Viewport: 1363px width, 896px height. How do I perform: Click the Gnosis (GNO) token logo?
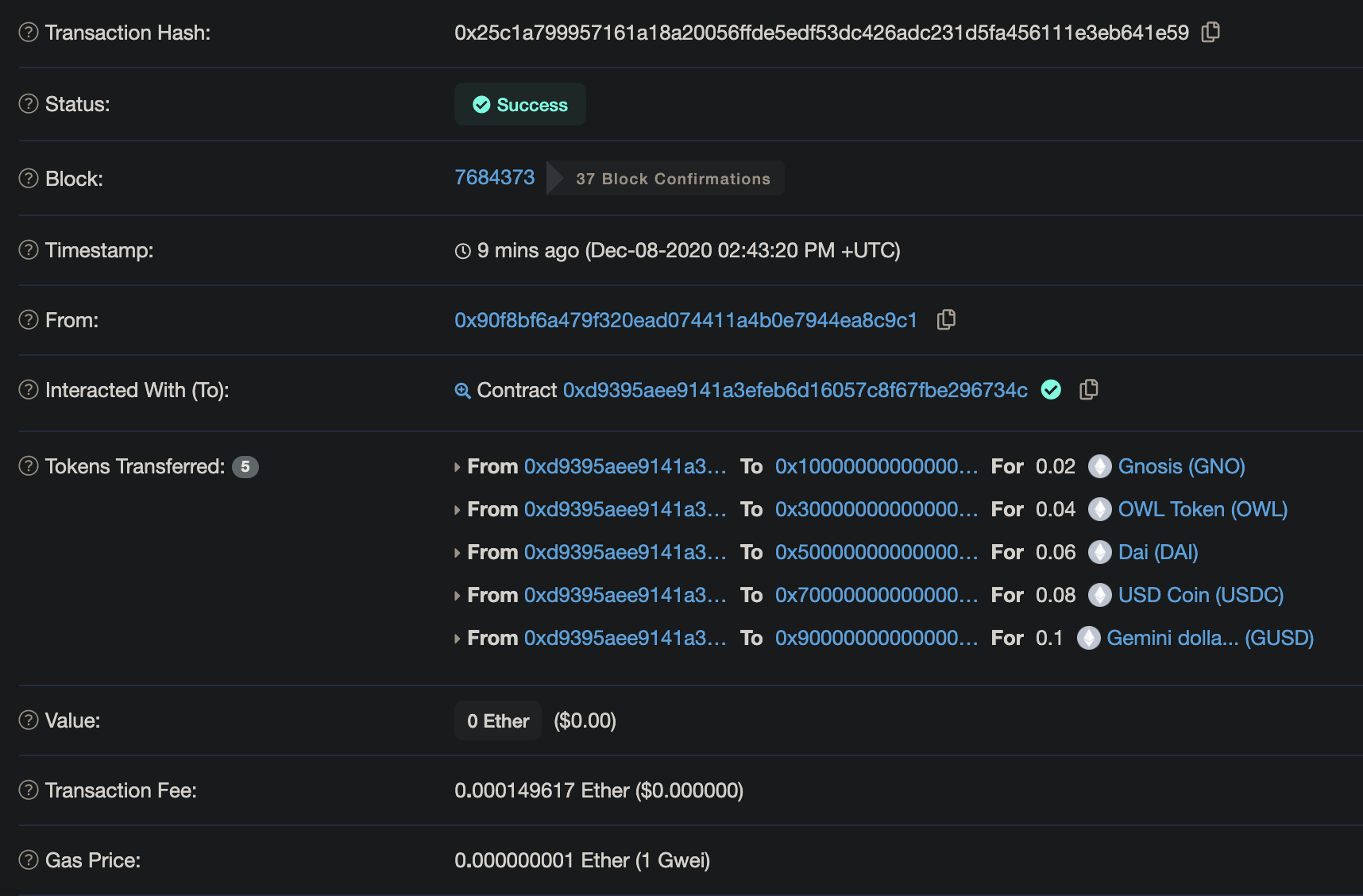point(1099,466)
